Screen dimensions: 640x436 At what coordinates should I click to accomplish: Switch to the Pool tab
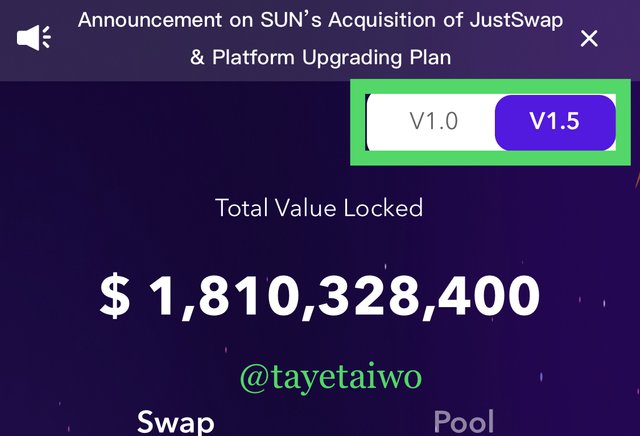point(464,422)
